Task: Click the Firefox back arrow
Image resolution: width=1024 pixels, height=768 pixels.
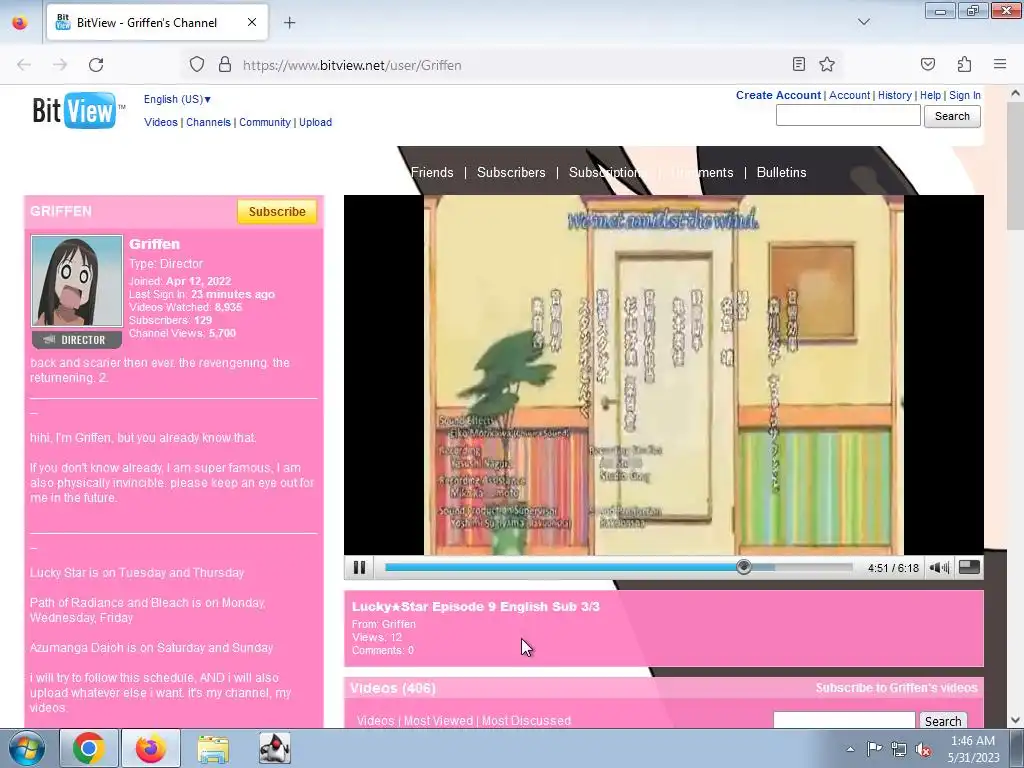Action: [24, 65]
